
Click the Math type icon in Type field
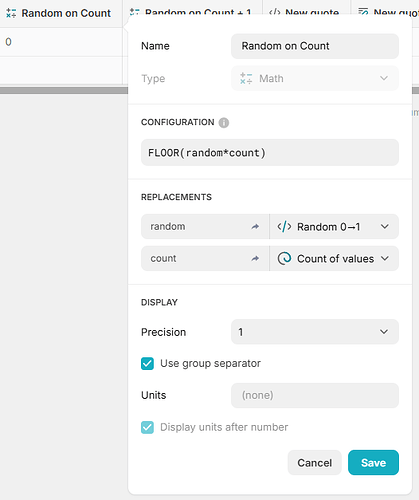(246, 78)
